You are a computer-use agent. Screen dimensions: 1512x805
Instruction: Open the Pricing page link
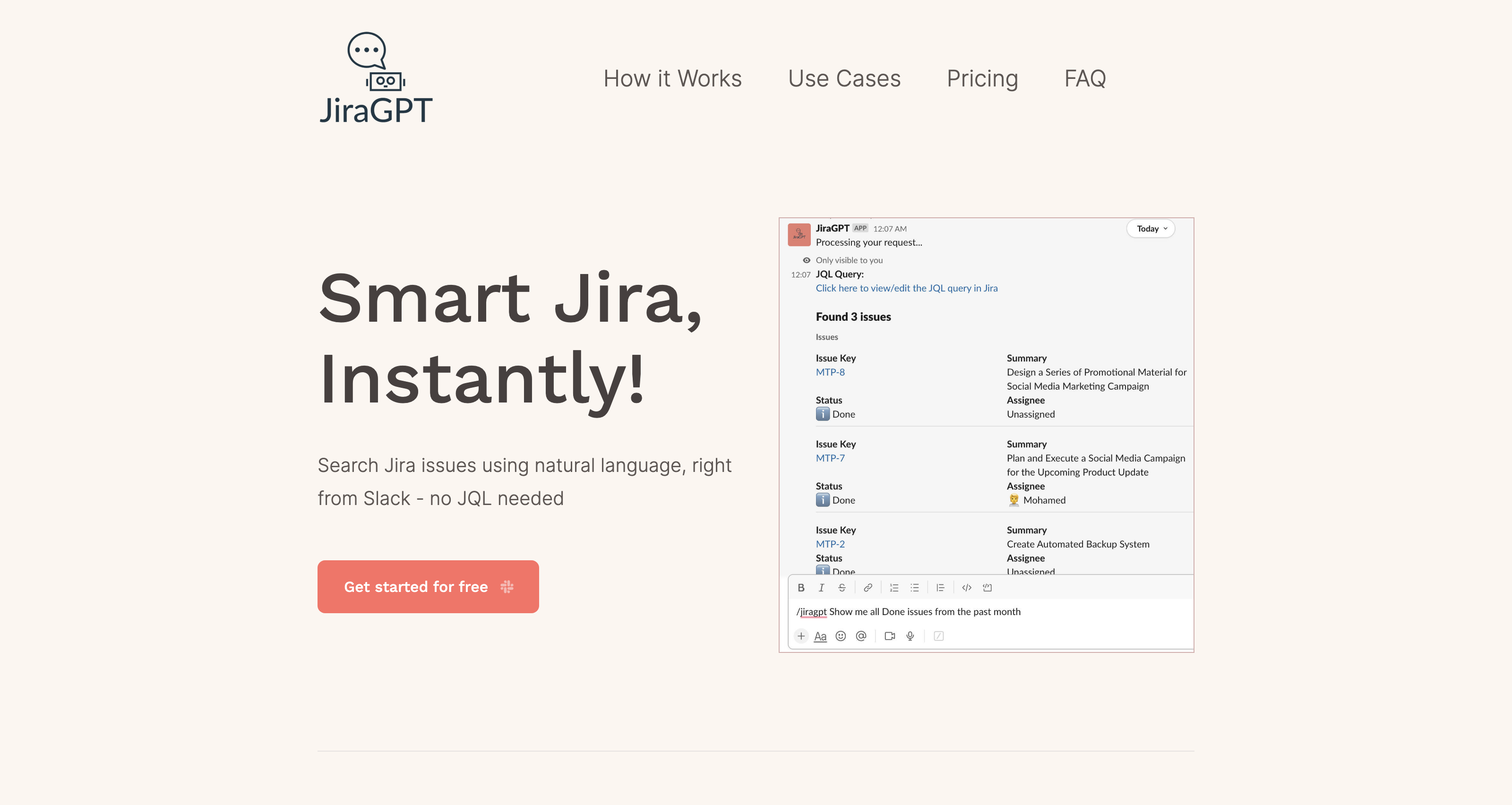pyautogui.click(x=983, y=78)
